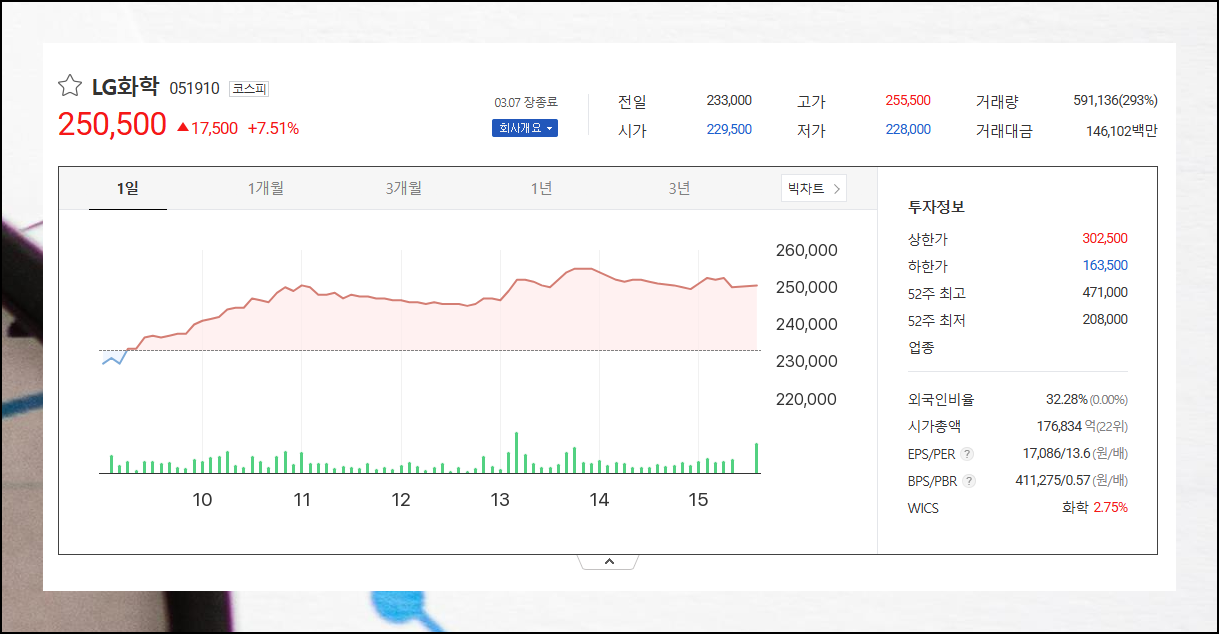Click the 03.07 장종료 status text

coord(526,102)
